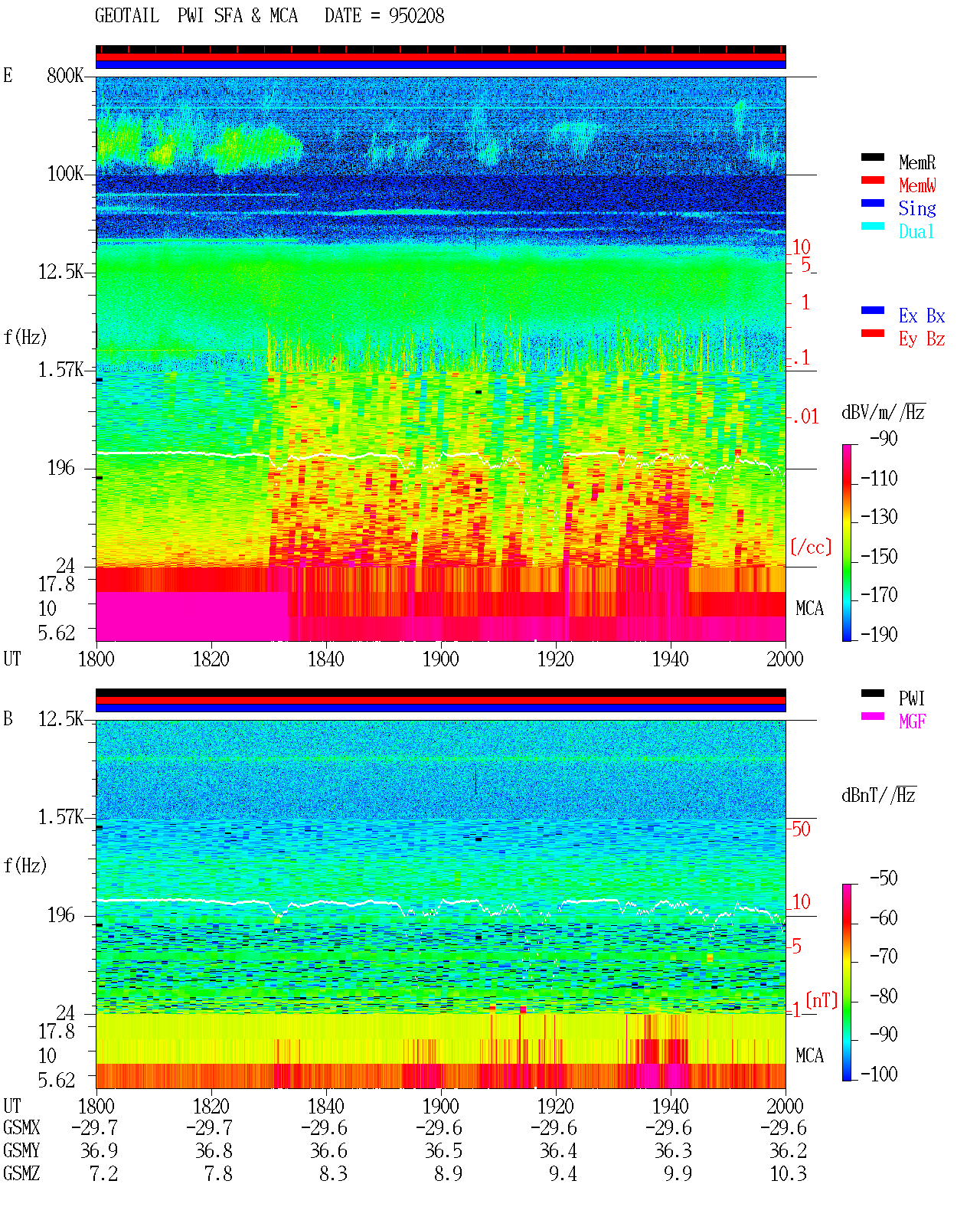Click the B panel label
This screenshot has height=1220, width=980.
8,718
